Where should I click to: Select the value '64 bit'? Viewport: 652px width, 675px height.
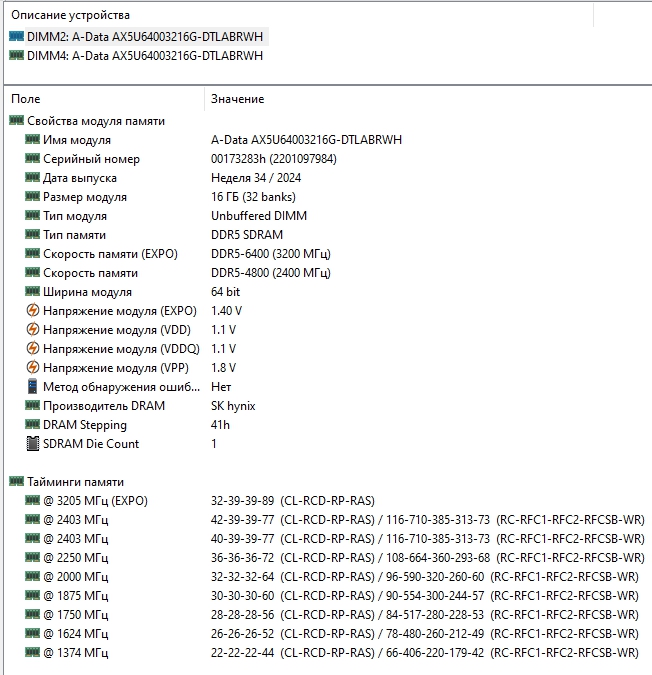(225, 292)
